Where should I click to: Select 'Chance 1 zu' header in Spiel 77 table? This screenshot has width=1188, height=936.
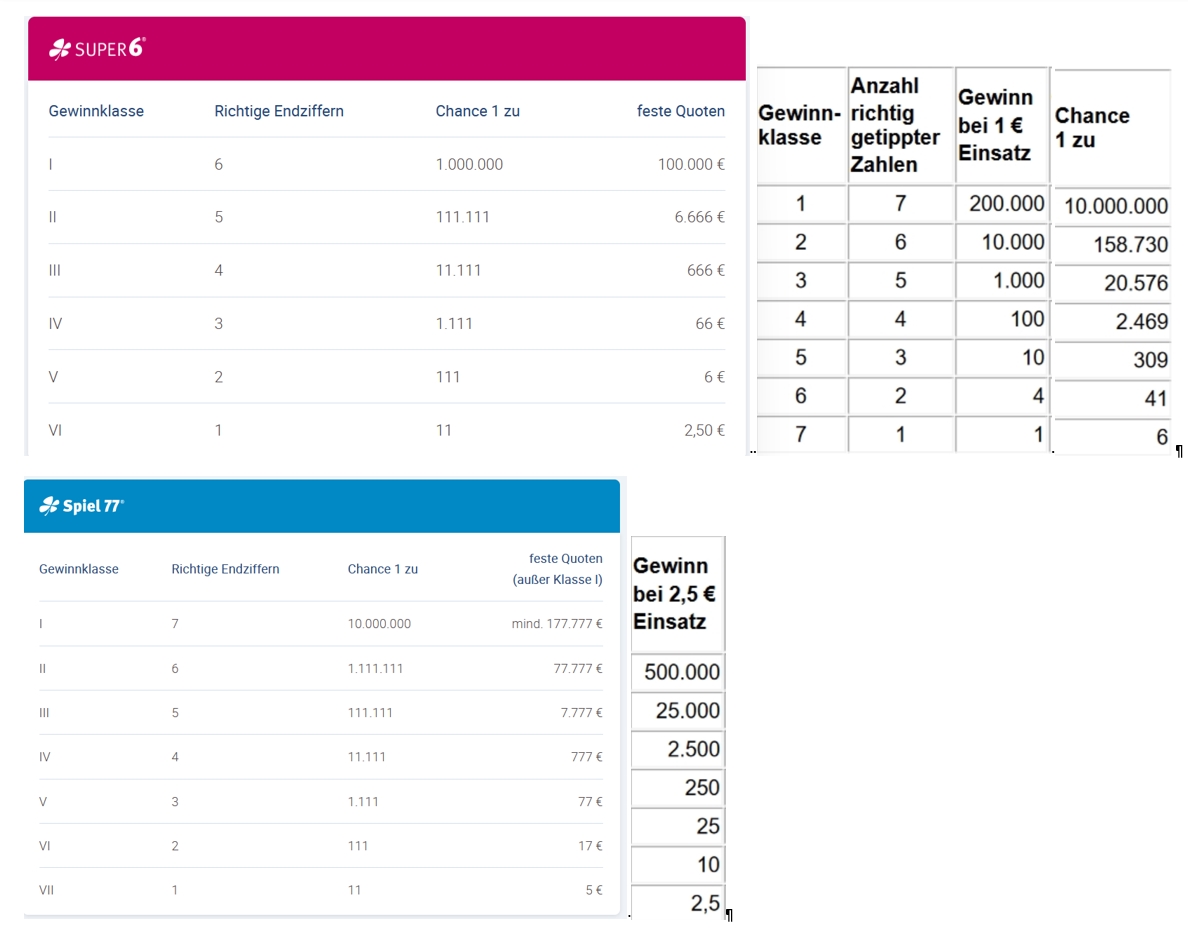click(383, 569)
